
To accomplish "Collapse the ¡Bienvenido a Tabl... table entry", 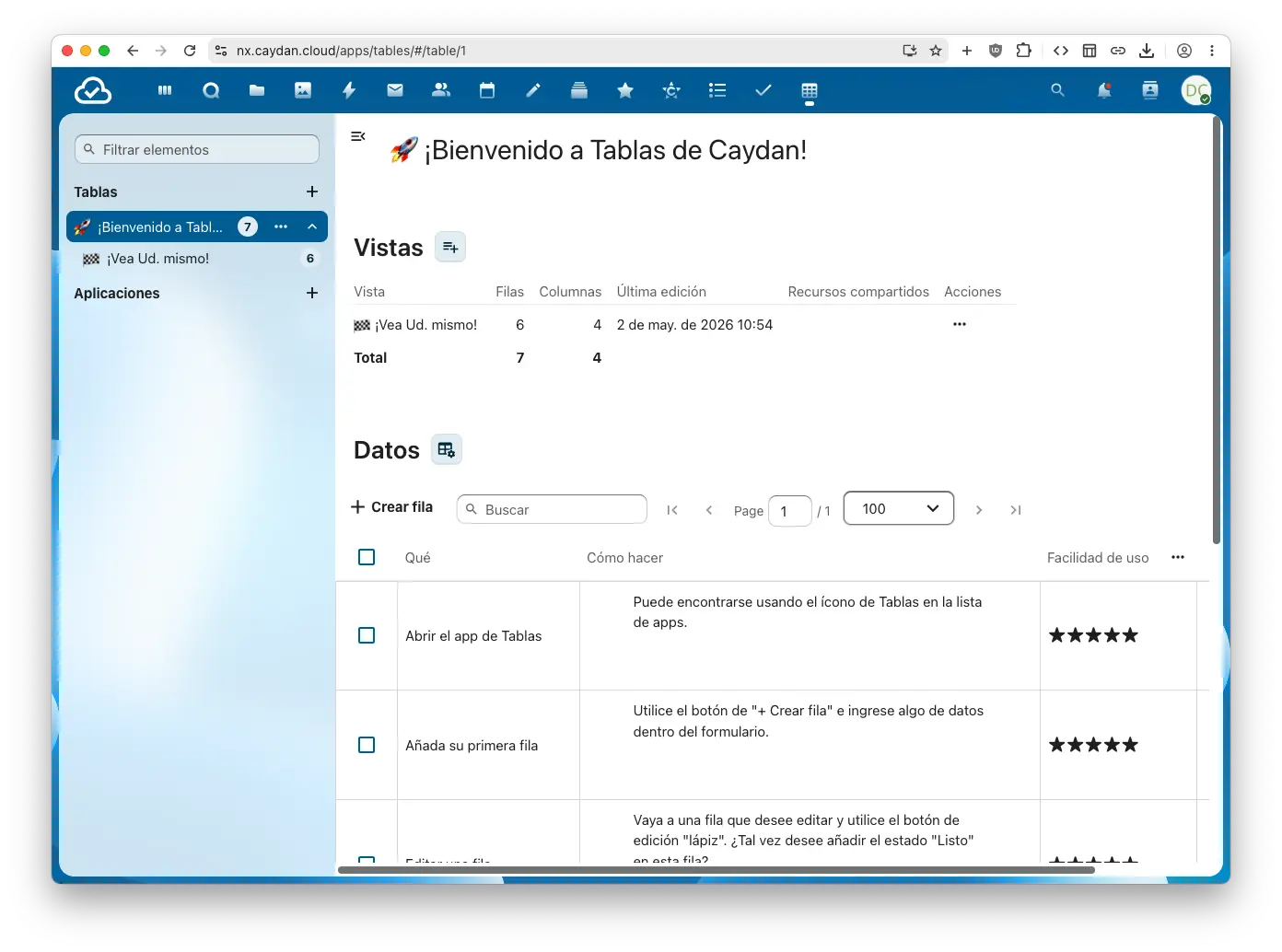I will pos(312,226).
